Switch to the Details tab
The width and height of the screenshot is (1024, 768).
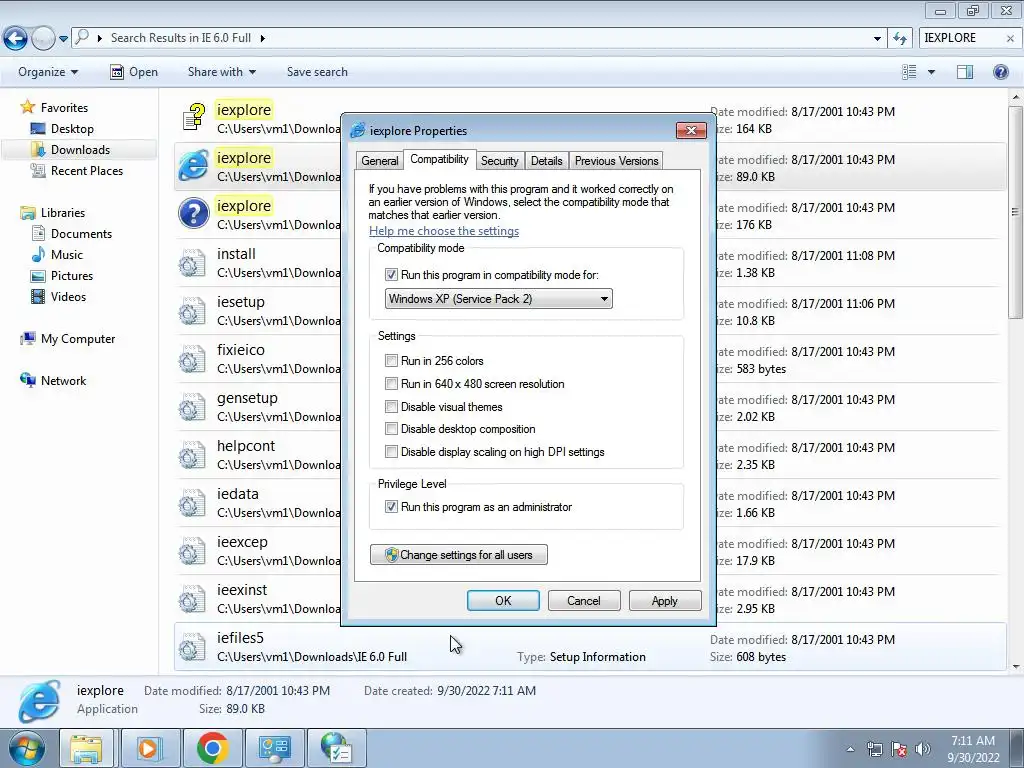tap(547, 161)
